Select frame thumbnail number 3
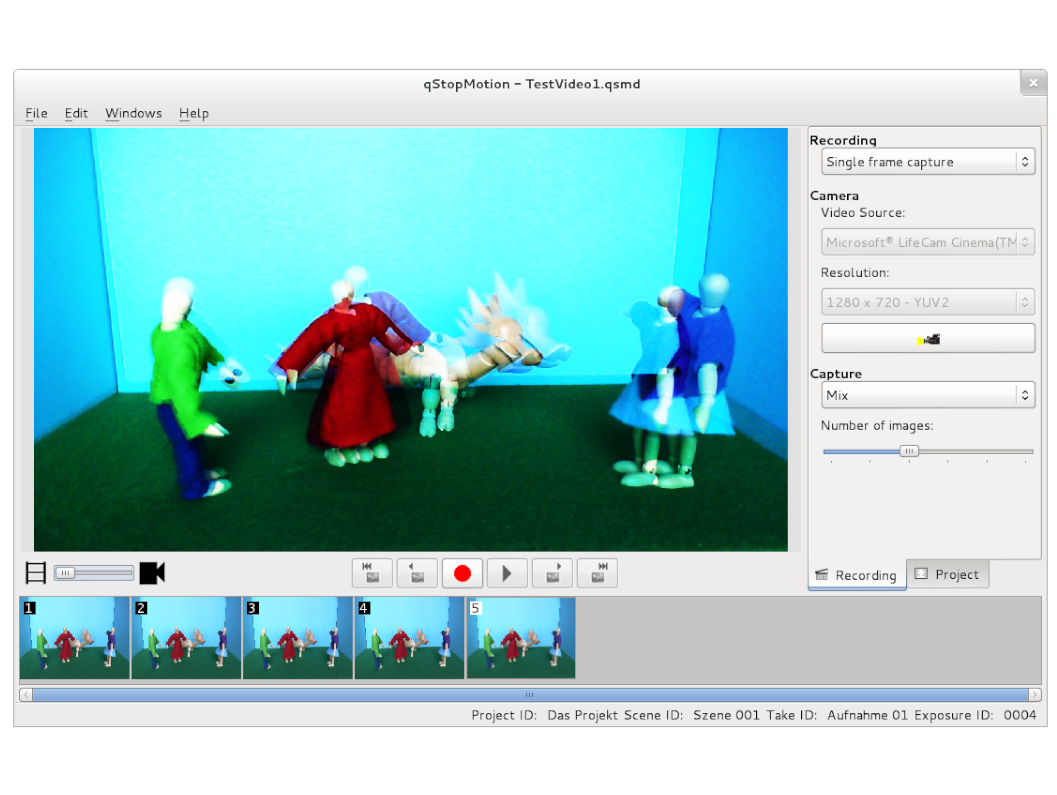The image size is (1057, 795). 297,637
